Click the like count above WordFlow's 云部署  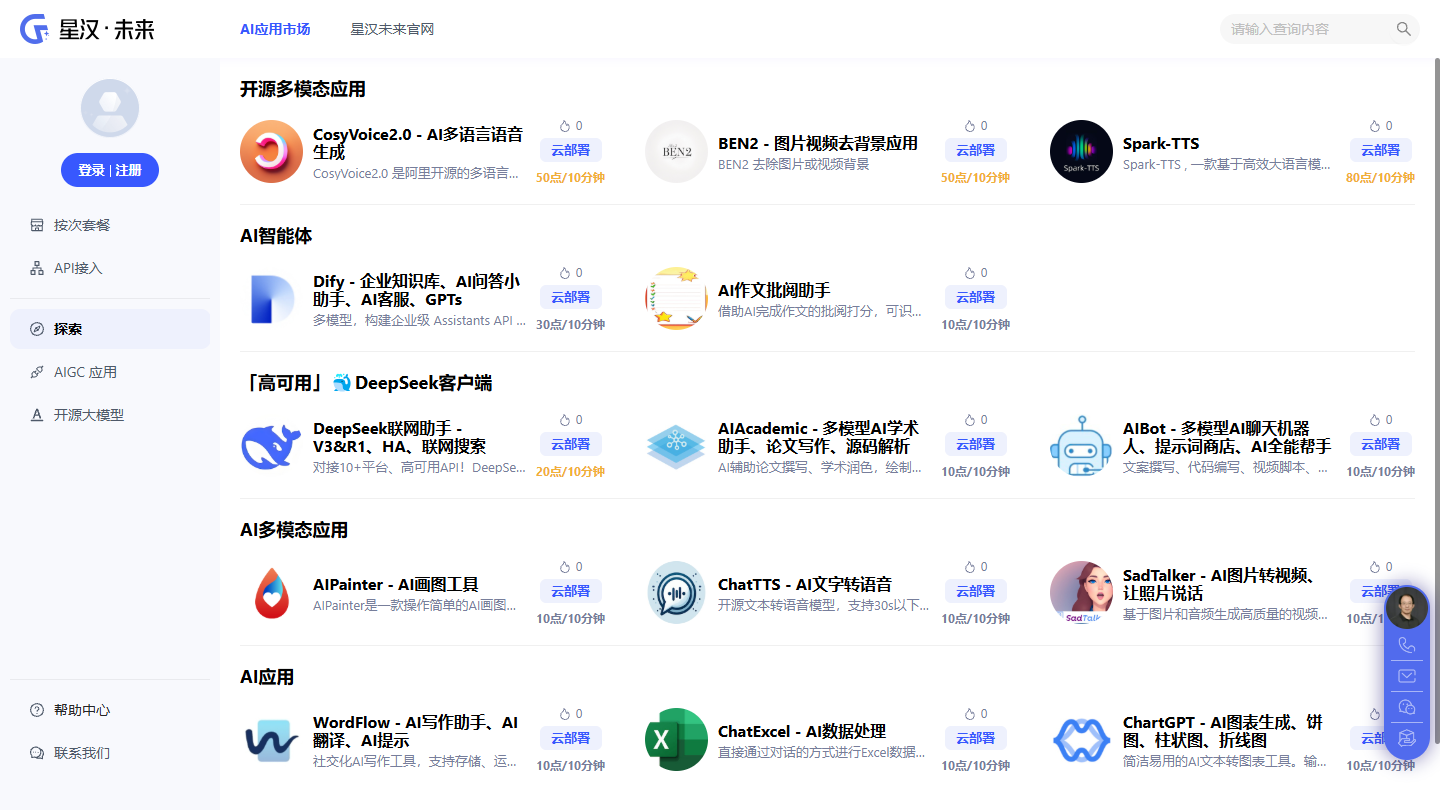pyautogui.click(x=571, y=714)
